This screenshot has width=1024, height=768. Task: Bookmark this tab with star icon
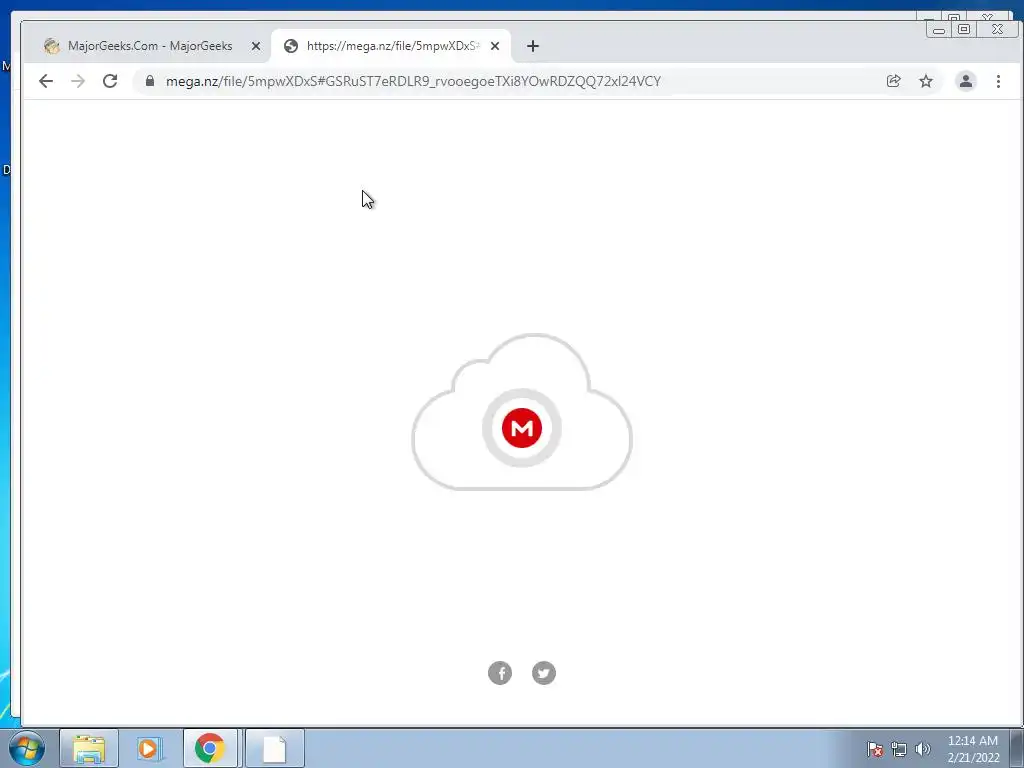(x=925, y=81)
